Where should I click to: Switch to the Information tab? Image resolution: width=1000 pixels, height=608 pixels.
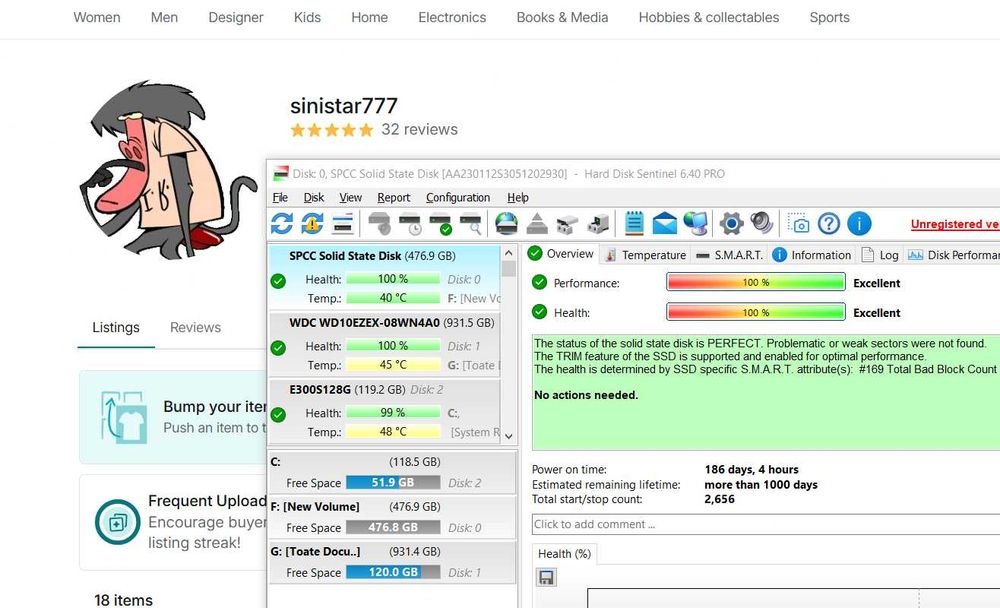coord(812,255)
